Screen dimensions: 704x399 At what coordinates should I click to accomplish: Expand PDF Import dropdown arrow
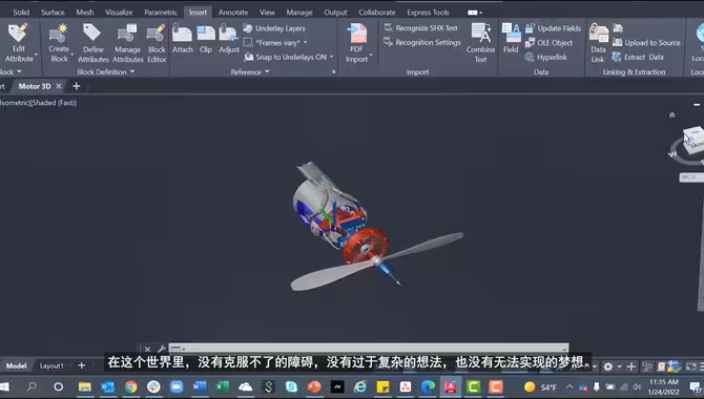pyautogui.click(x=370, y=56)
